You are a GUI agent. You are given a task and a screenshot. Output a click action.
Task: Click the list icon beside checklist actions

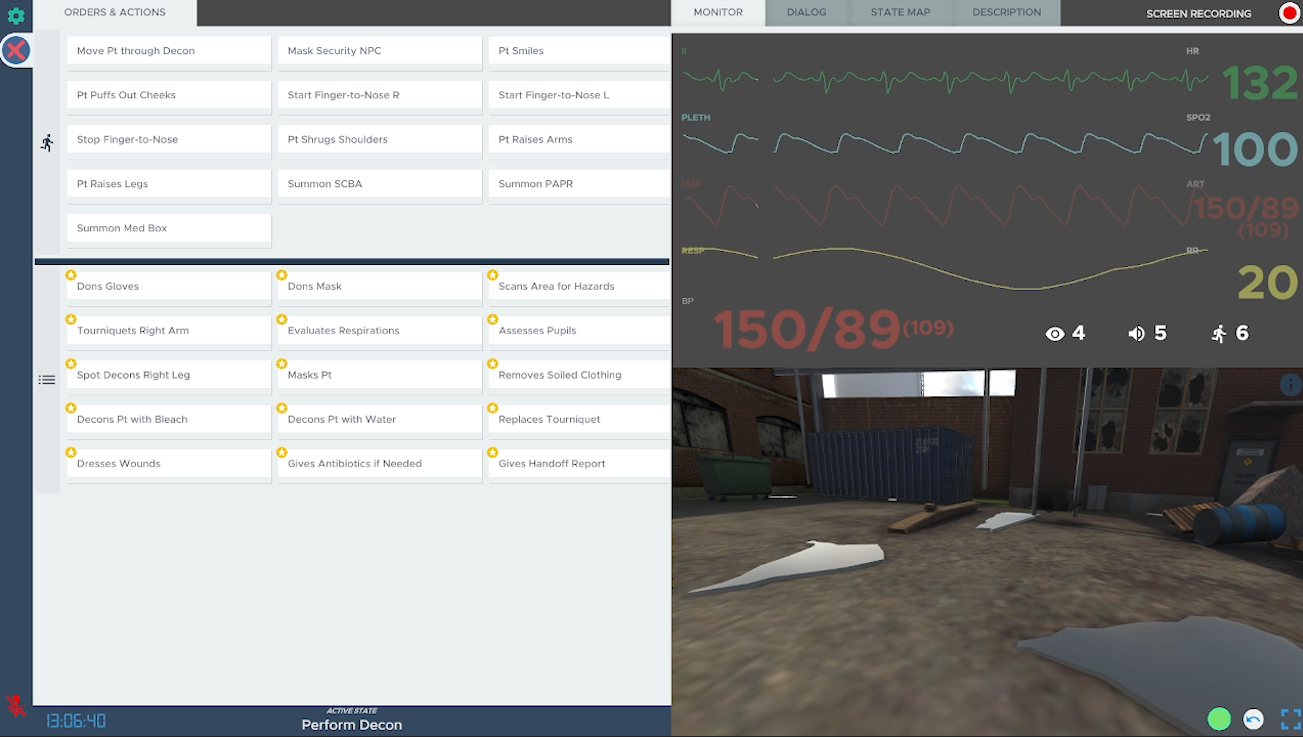click(47, 380)
